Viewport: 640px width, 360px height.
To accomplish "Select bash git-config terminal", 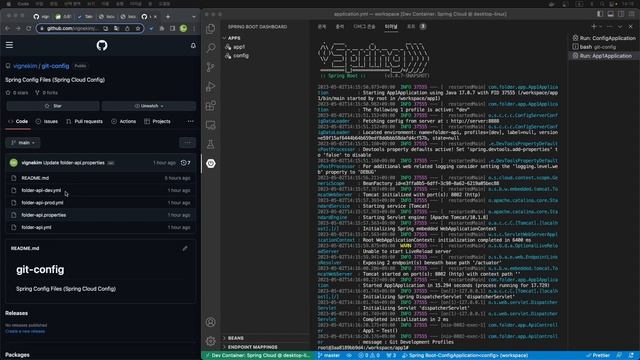I will 604,47.
